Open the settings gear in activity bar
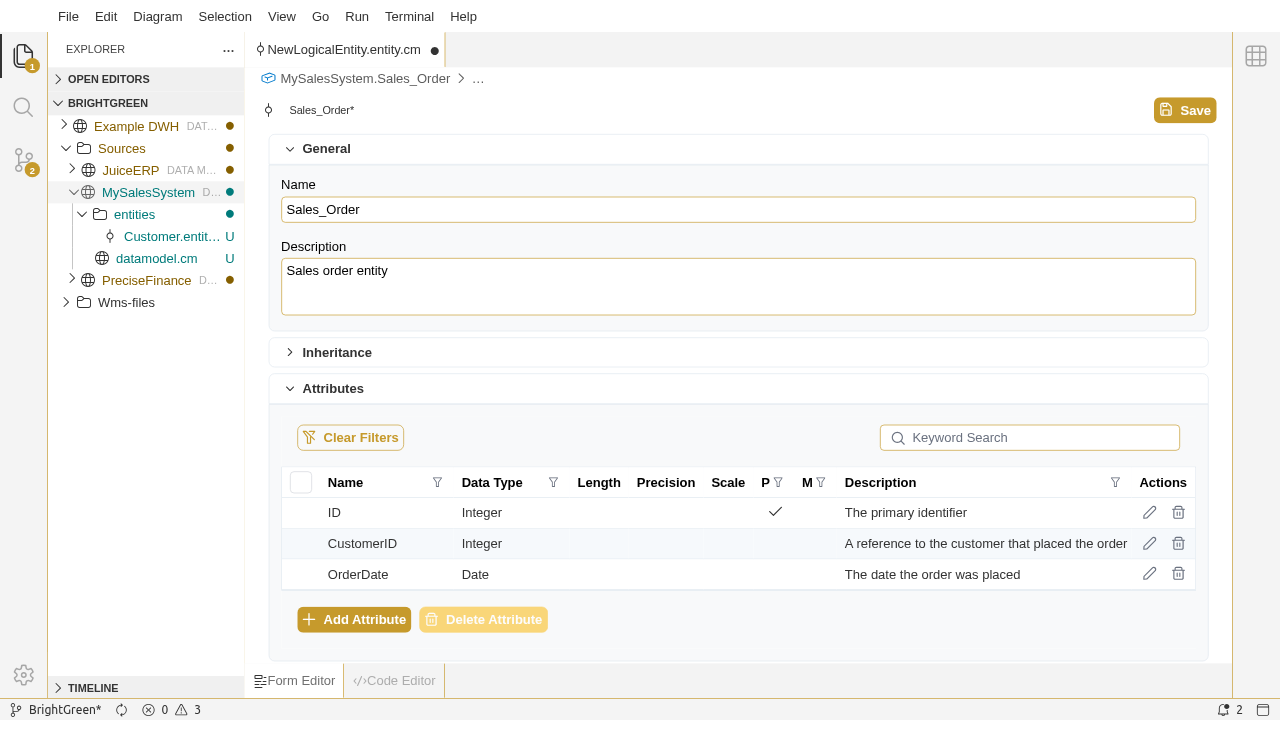 [23, 675]
